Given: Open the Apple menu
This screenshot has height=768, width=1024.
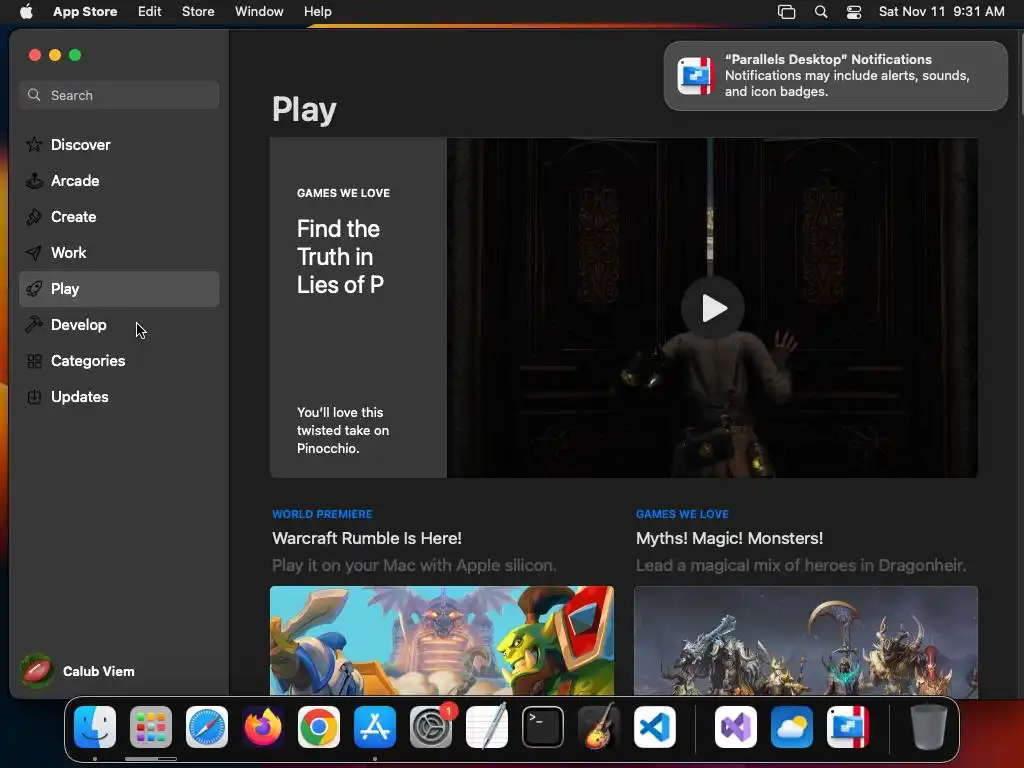Looking at the screenshot, I should [26, 11].
